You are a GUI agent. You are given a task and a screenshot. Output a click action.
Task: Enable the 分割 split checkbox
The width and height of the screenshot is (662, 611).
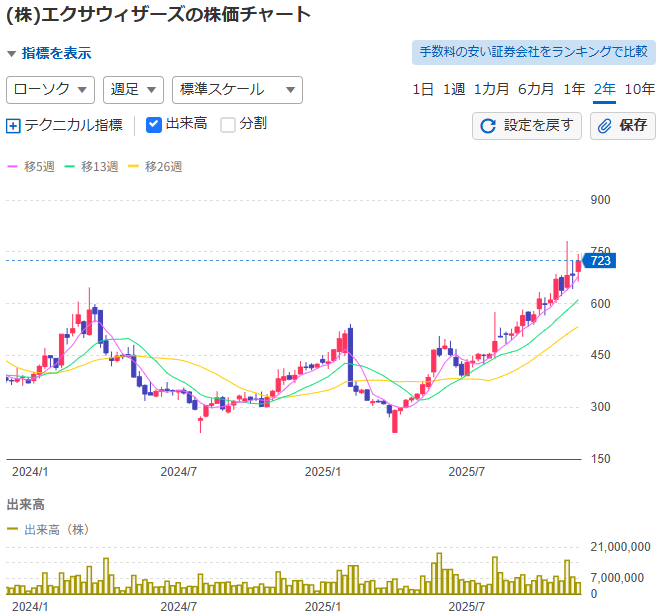tap(228, 125)
